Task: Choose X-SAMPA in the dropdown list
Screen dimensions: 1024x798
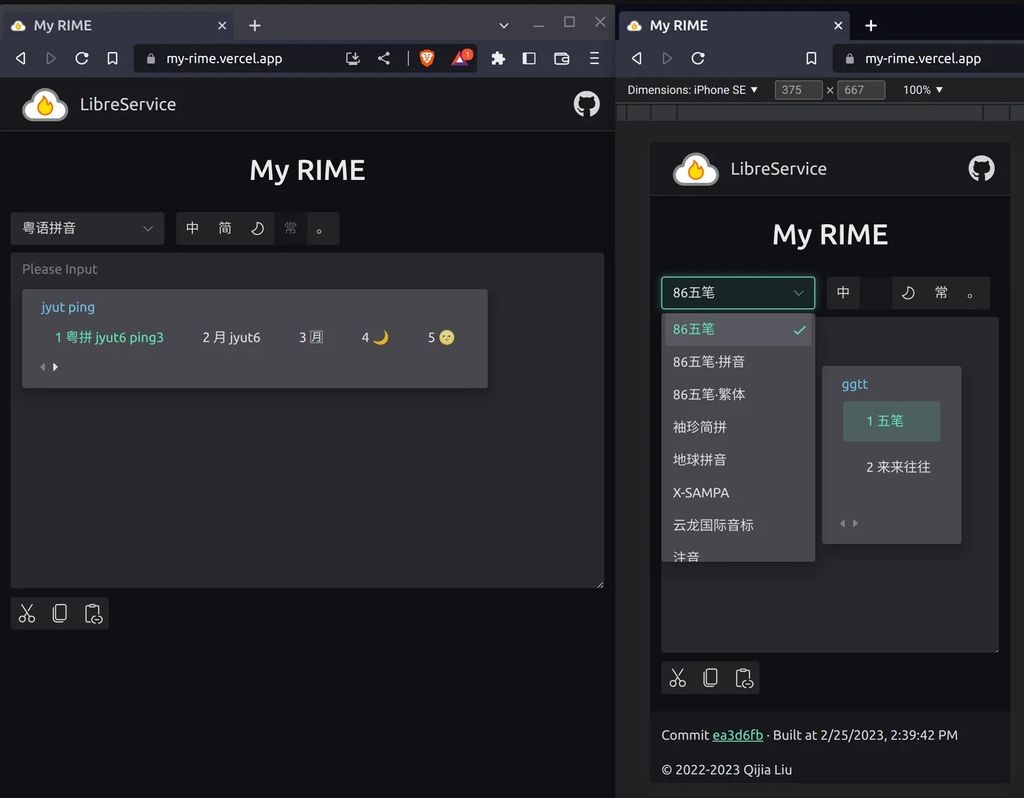Action: tap(701, 493)
